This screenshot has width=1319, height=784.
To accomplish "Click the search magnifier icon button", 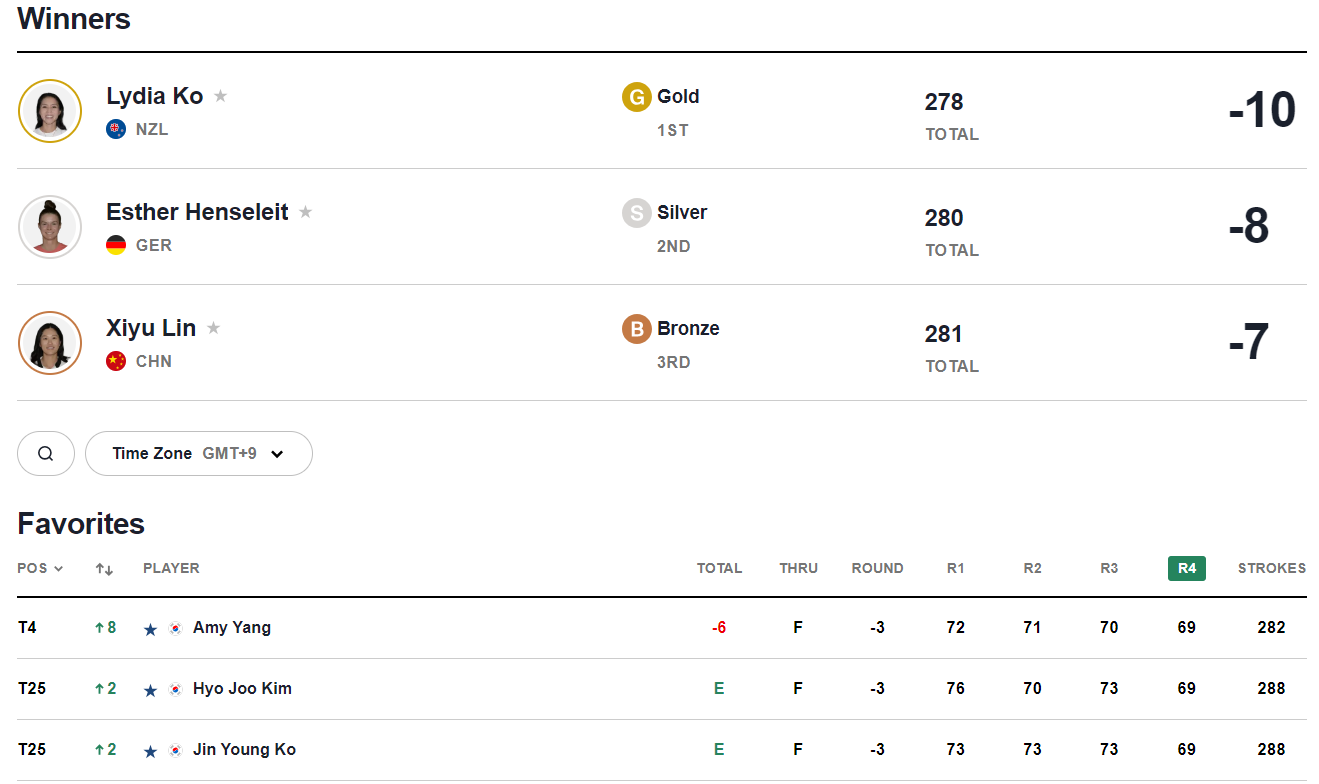I will click(x=46, y=453).
